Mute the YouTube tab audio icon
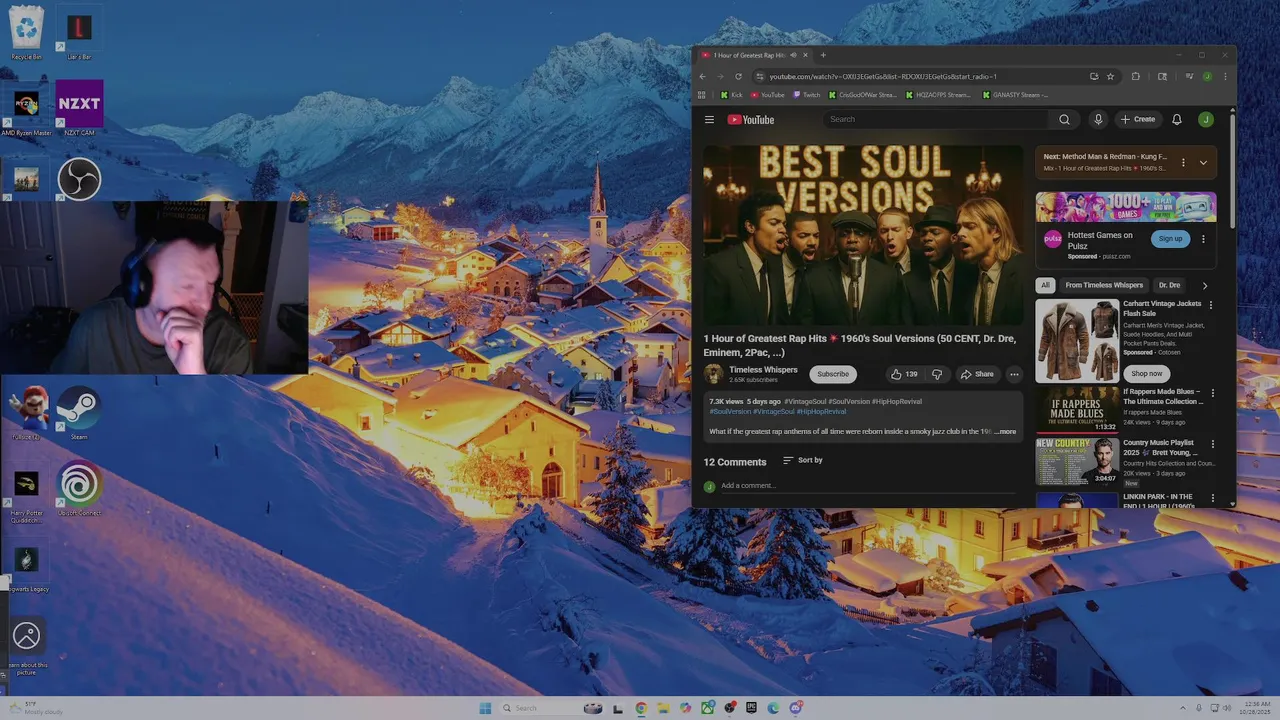 tap(794, 55)
